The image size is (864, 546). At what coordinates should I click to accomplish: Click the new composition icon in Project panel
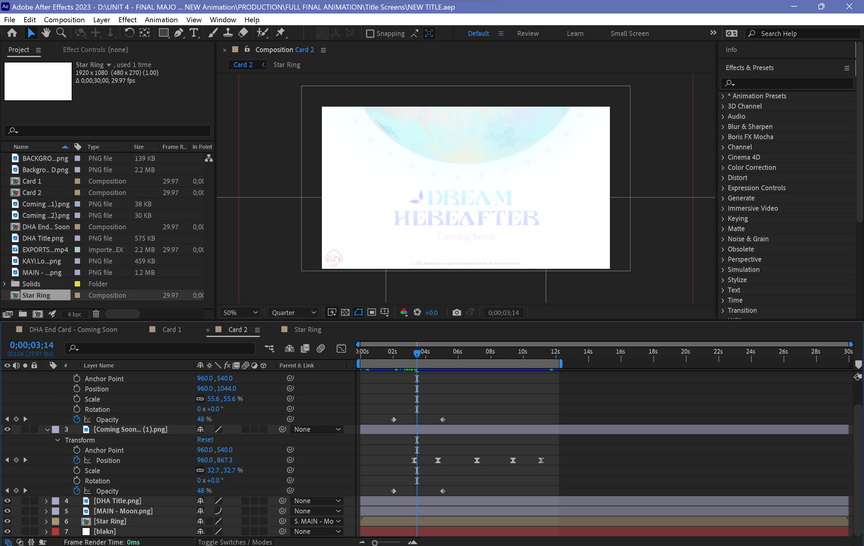coord(37,314)
